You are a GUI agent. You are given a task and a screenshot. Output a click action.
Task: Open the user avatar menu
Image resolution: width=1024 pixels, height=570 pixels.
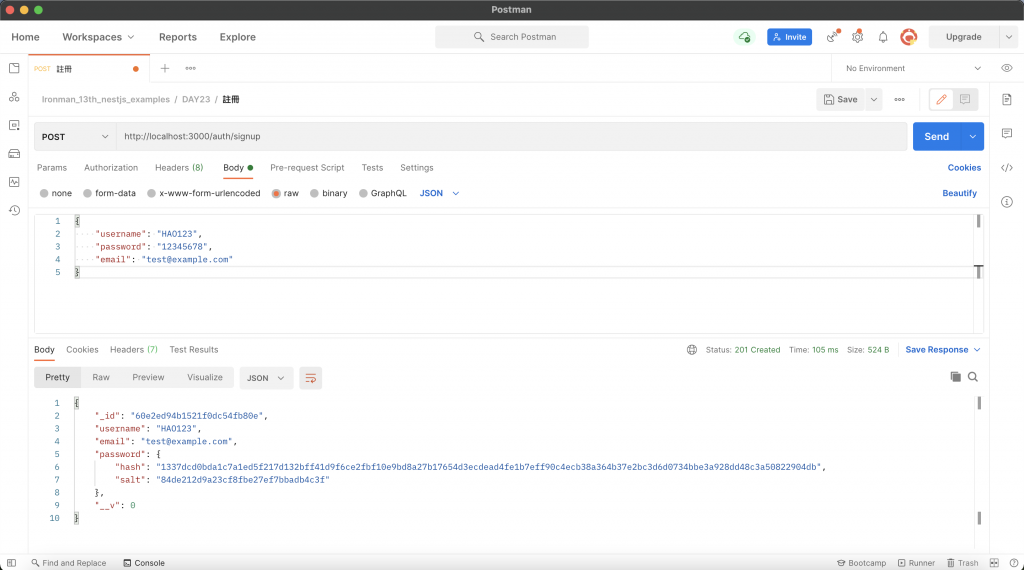coord(908,37)
